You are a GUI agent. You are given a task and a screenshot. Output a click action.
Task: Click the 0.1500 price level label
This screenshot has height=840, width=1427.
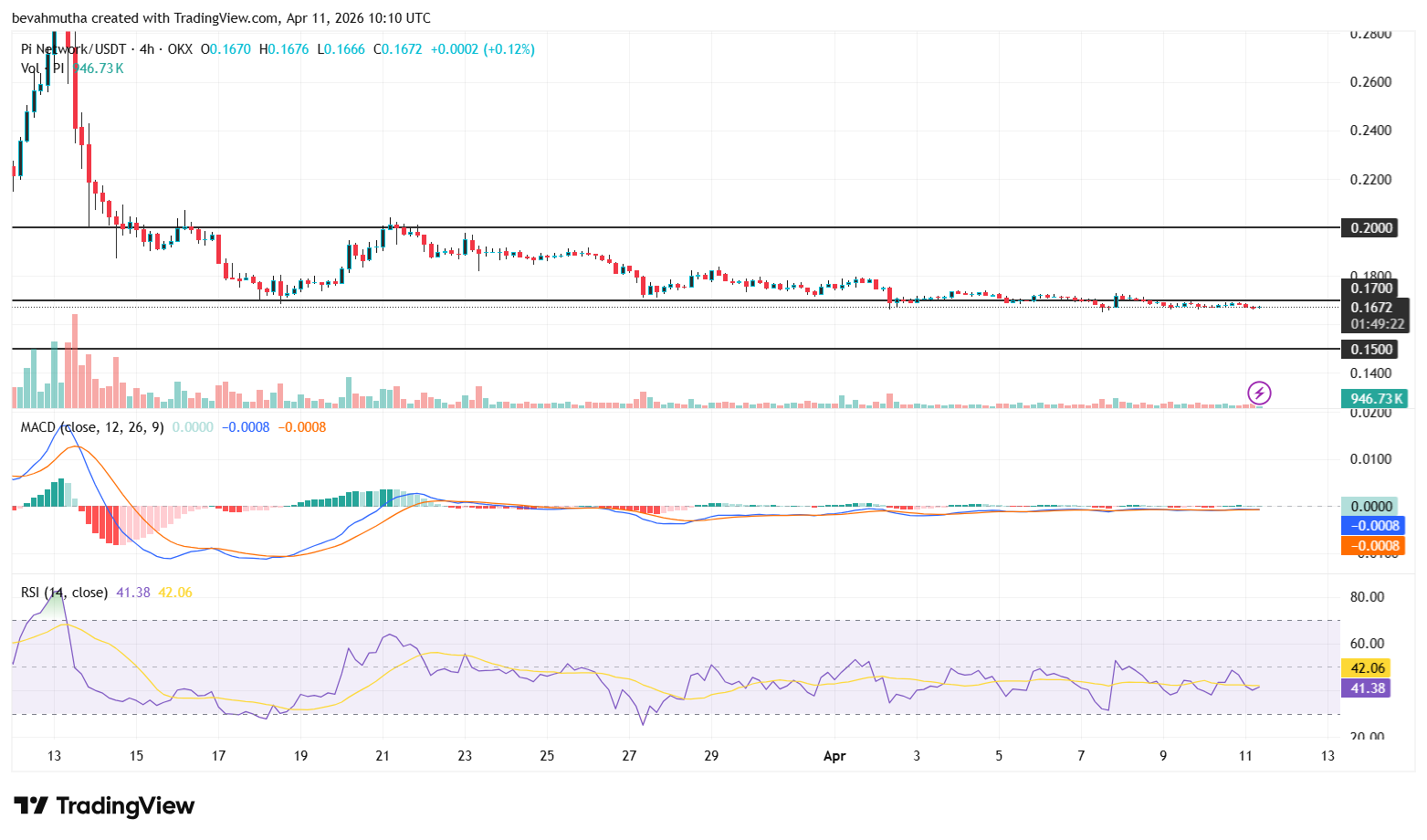pyautogui.click(x=1370, y=349)
